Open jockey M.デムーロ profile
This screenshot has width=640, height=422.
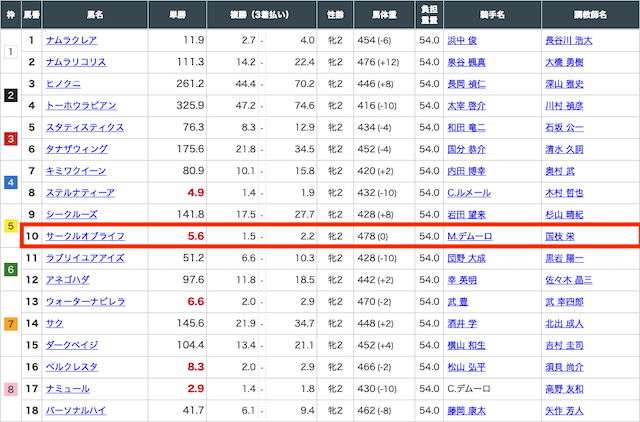coord(472,236)
